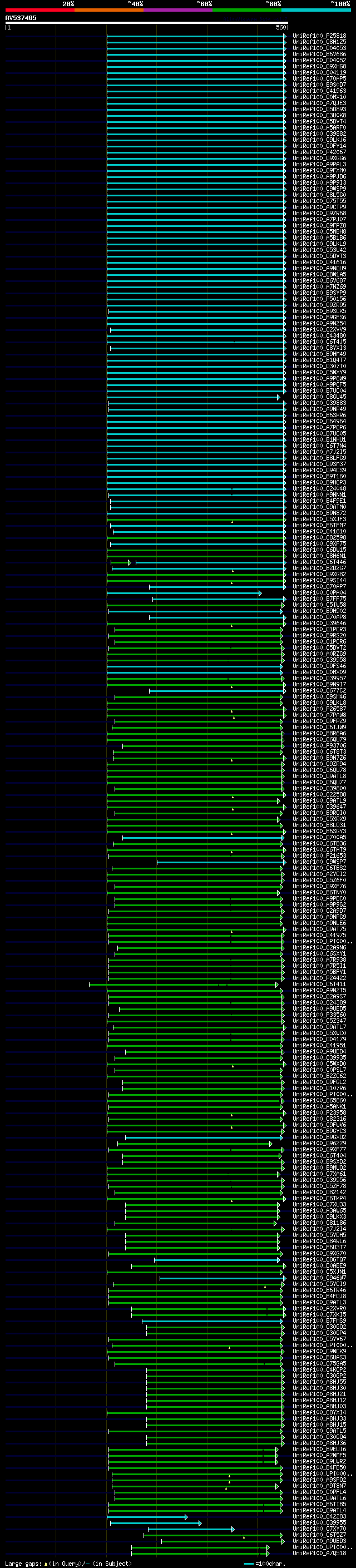Click the Large gaps legend text
356x1568 pixels.
[68, 1563]
